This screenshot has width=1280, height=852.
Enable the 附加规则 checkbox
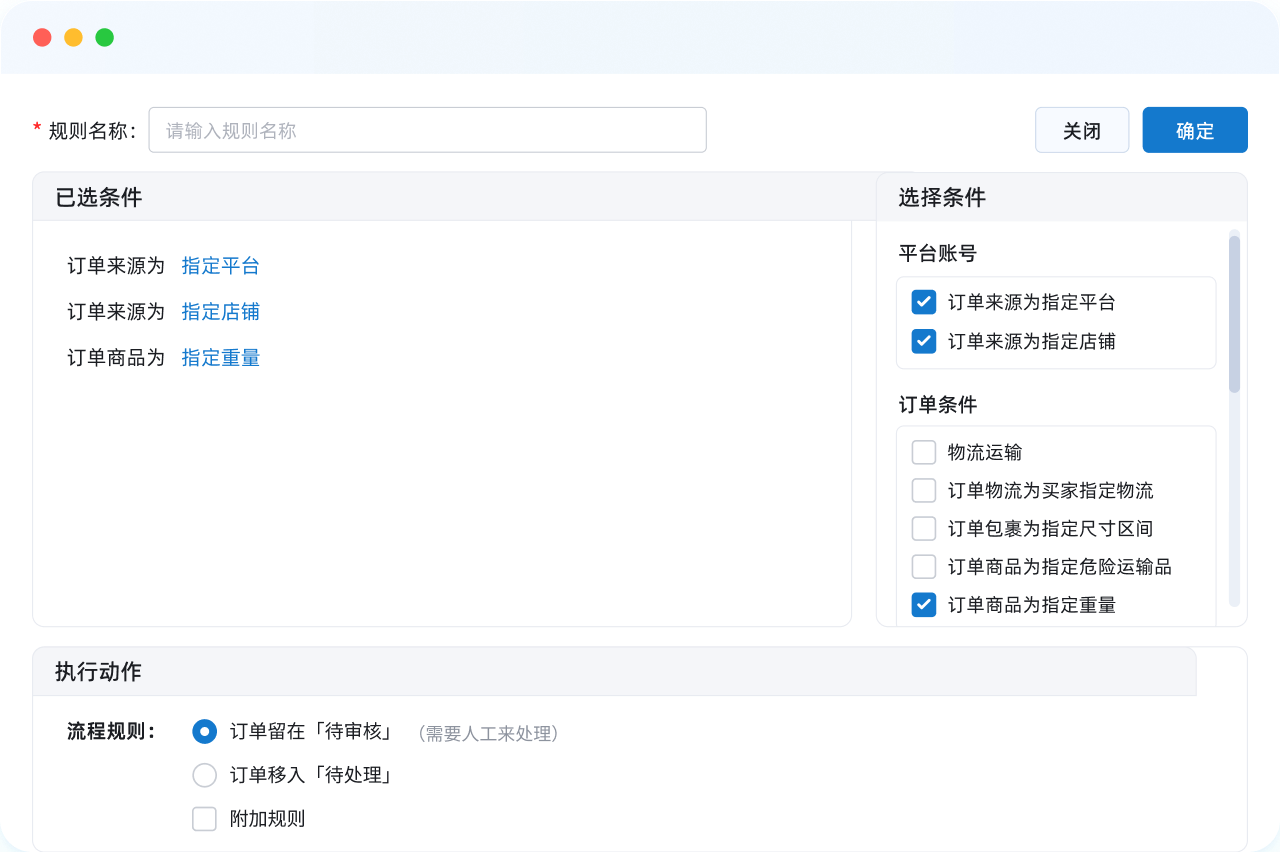[204, 819]
